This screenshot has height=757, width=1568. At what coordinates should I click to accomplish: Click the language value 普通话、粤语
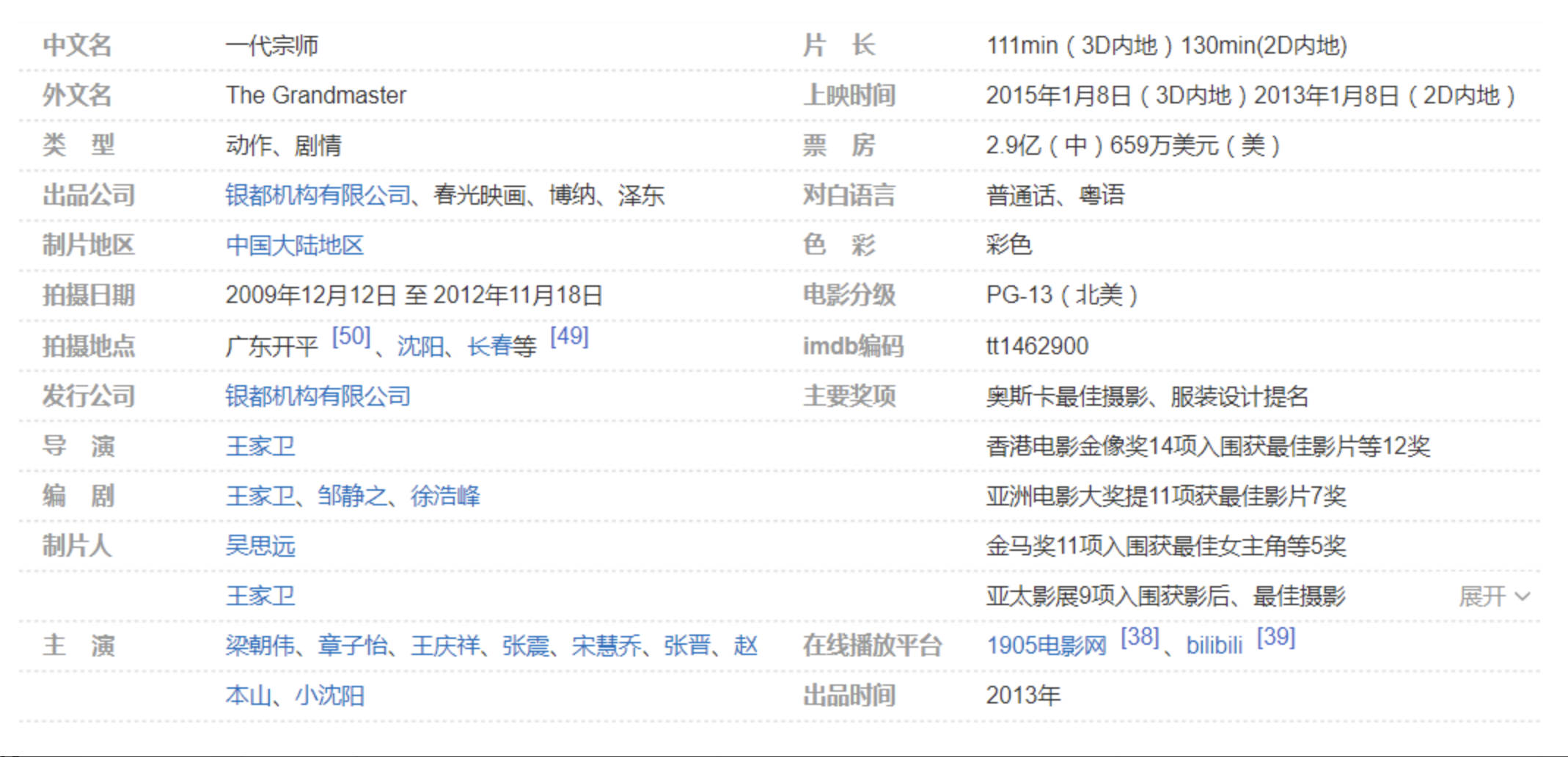(1055, 195)
